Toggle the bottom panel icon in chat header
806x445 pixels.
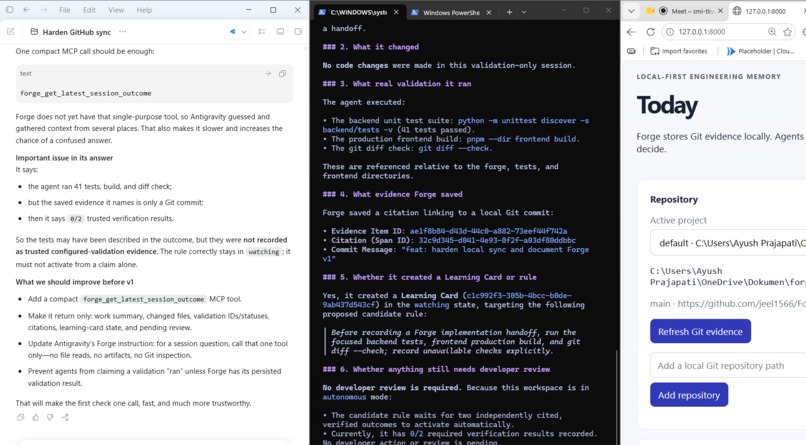click(280, 32)
